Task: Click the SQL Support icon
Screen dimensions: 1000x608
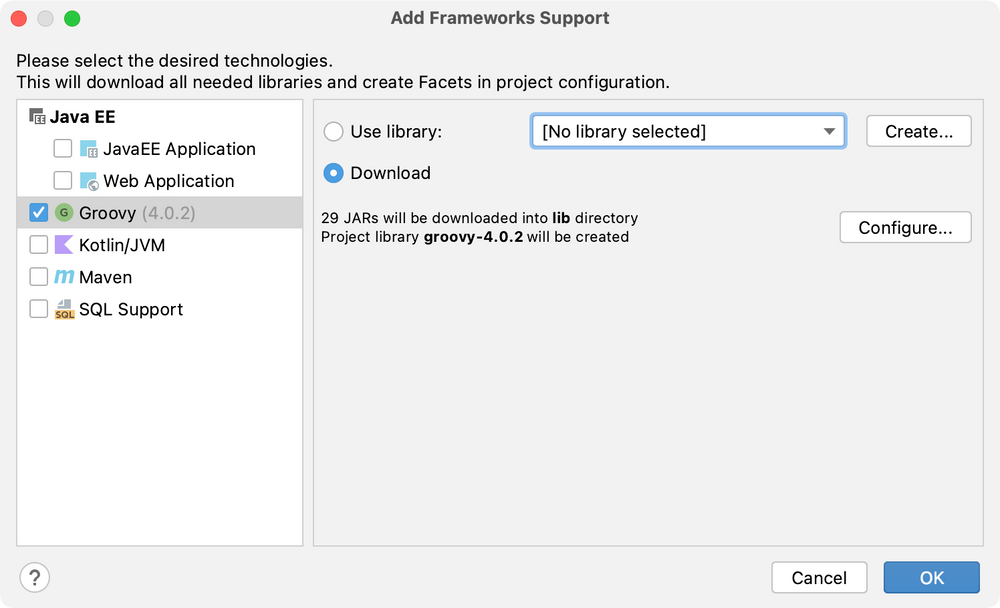Action: [x=64, y=309]
